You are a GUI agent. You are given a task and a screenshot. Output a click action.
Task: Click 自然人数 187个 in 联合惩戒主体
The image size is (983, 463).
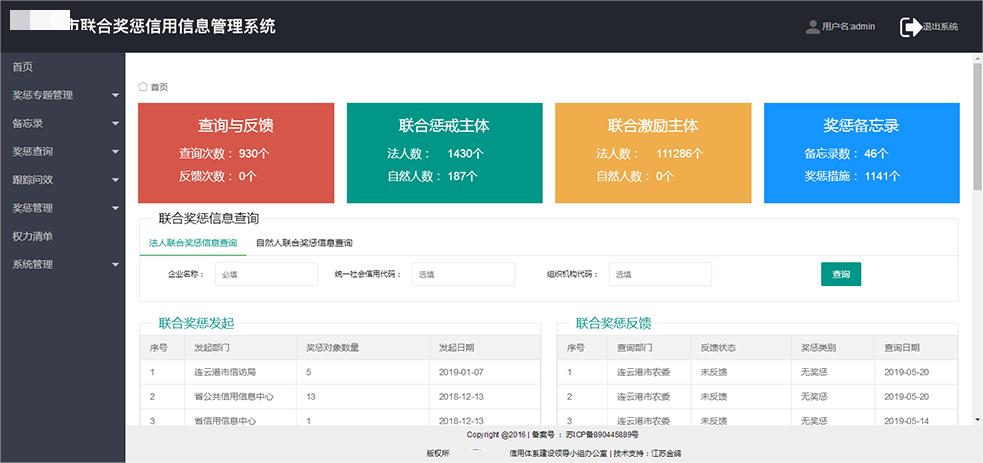click(x=433, y=176)
